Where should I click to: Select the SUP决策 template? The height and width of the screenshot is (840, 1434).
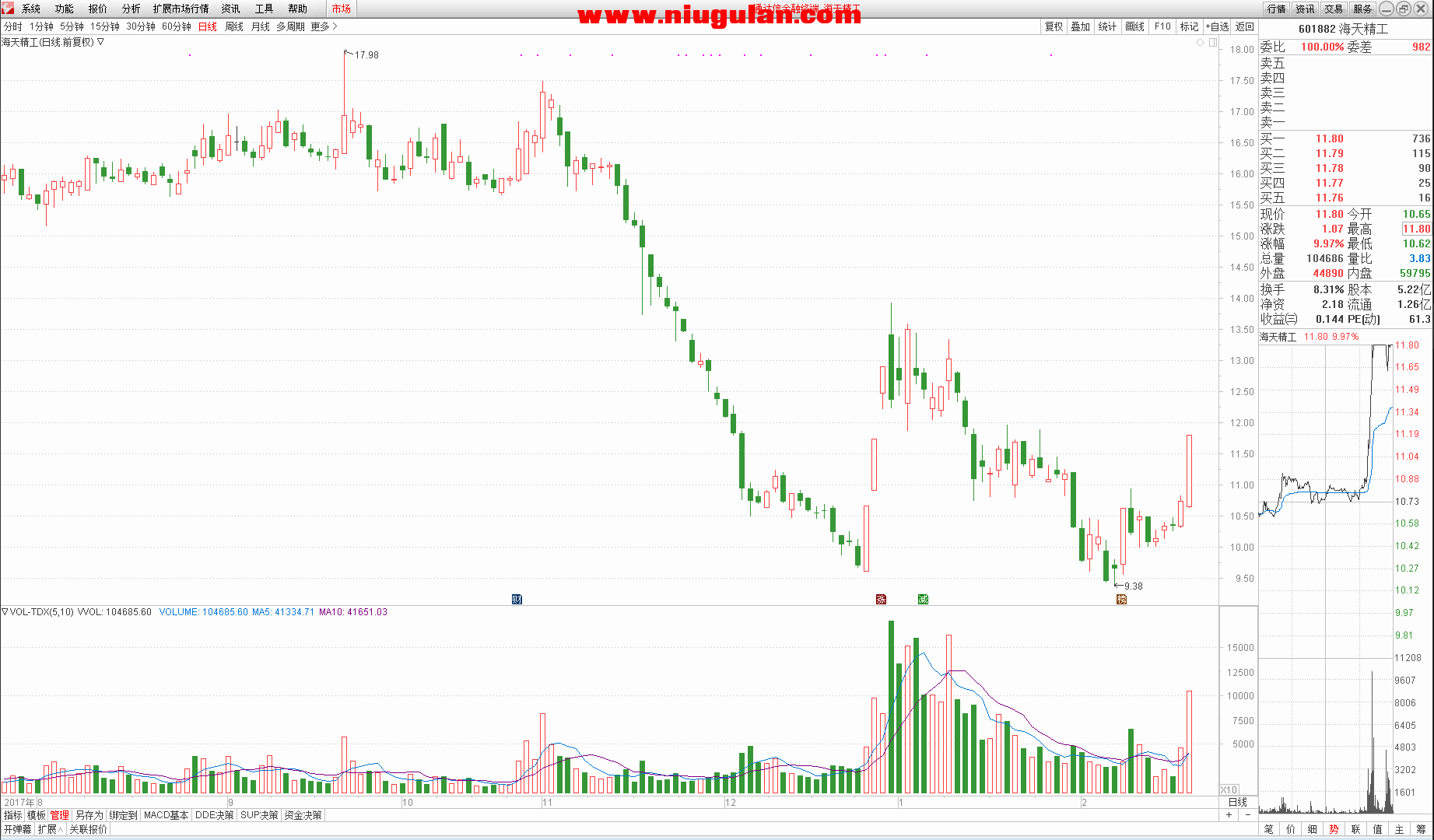click(260, 815)
